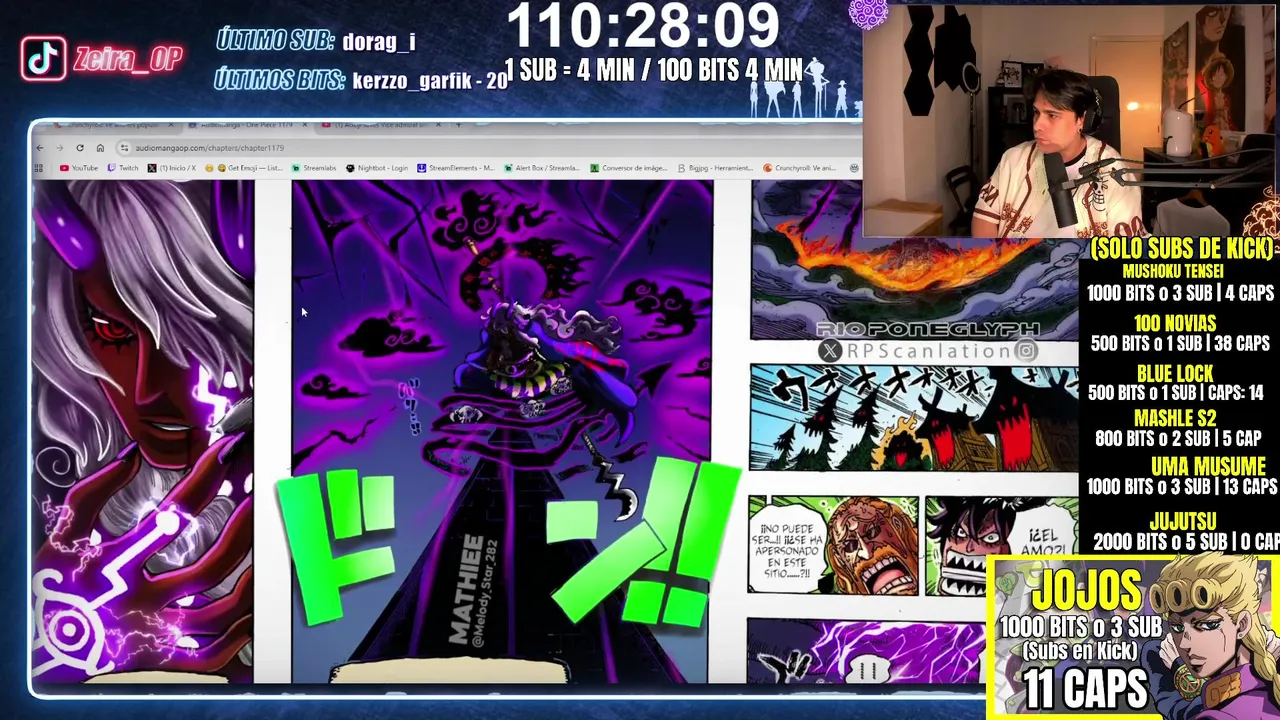Click the '(SOLO SUBS DE KICK)' heading

point(1182,249)
